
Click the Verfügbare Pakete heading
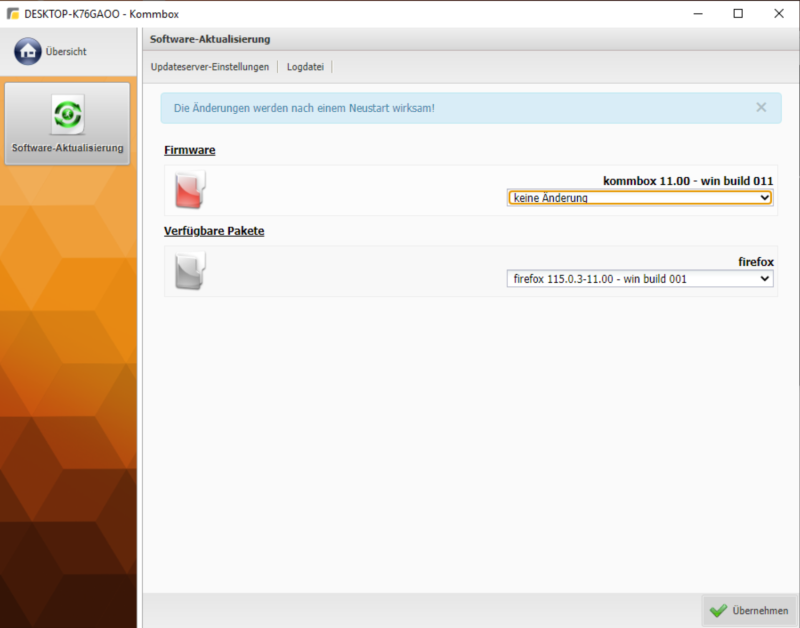click(x=214, y=230)
